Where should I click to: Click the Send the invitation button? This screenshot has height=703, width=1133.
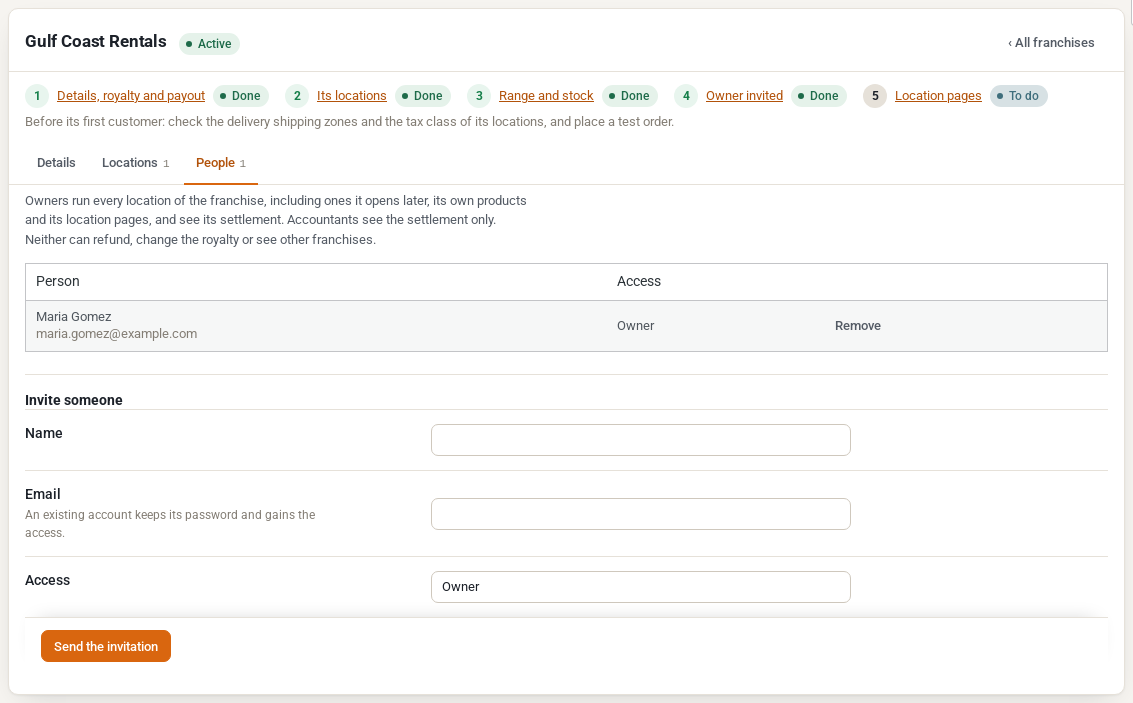(105, 646)
